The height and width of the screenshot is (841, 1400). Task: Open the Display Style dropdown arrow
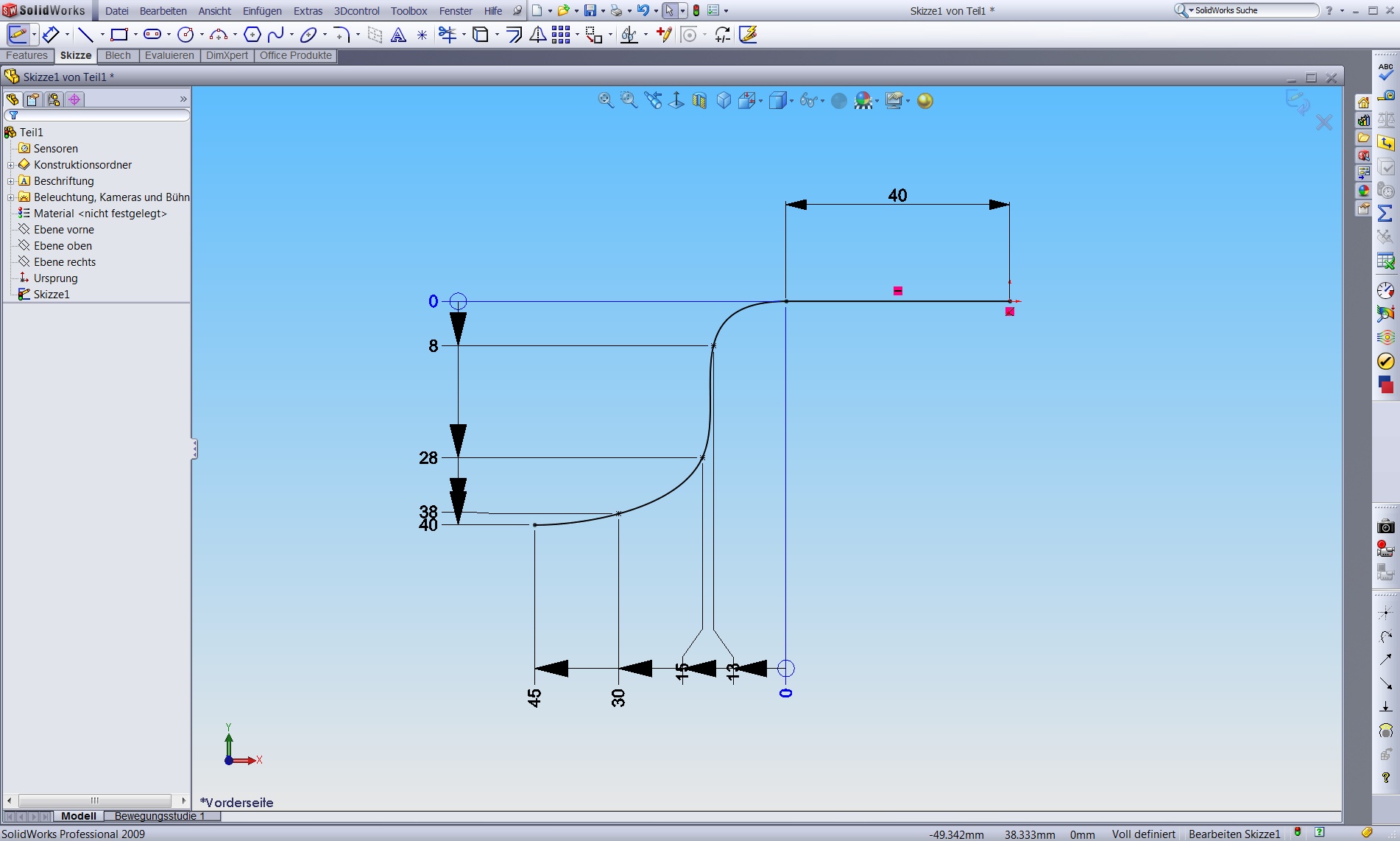tap(791, 101)
